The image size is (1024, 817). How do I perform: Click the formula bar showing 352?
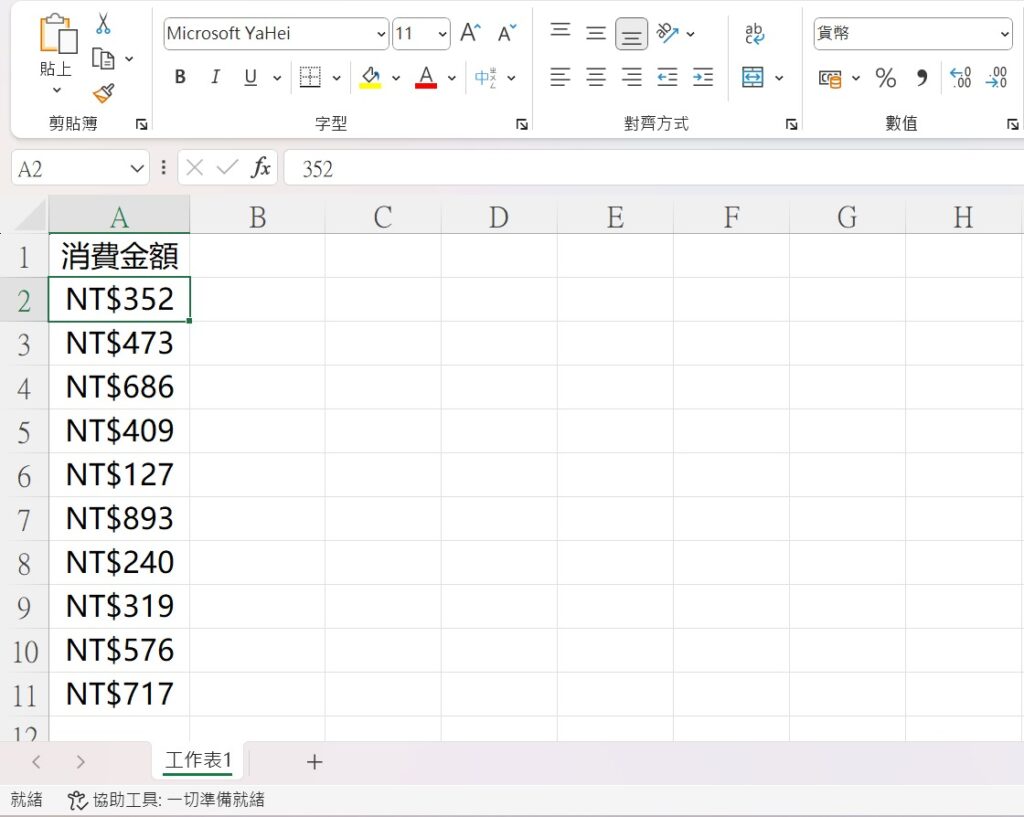(x=653, y=168)
